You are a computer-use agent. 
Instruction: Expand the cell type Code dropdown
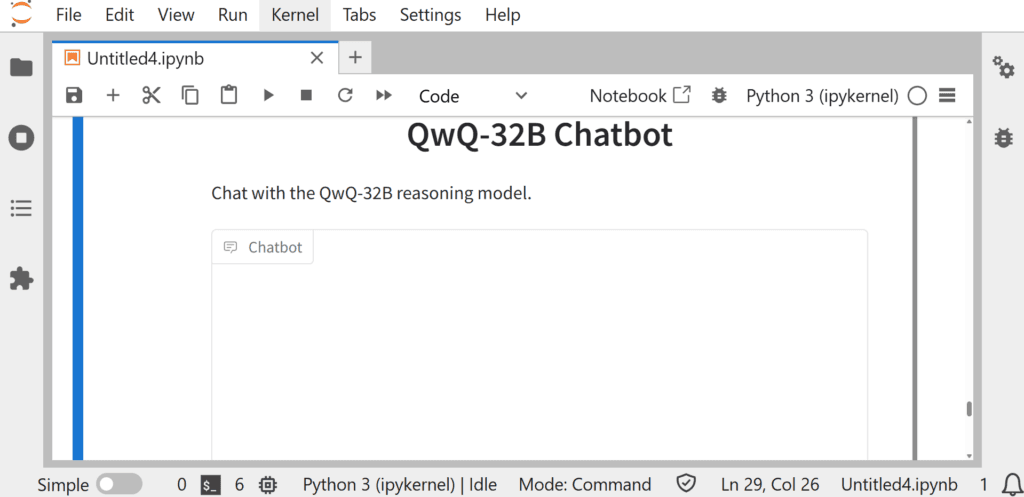(x=472, y=96)
